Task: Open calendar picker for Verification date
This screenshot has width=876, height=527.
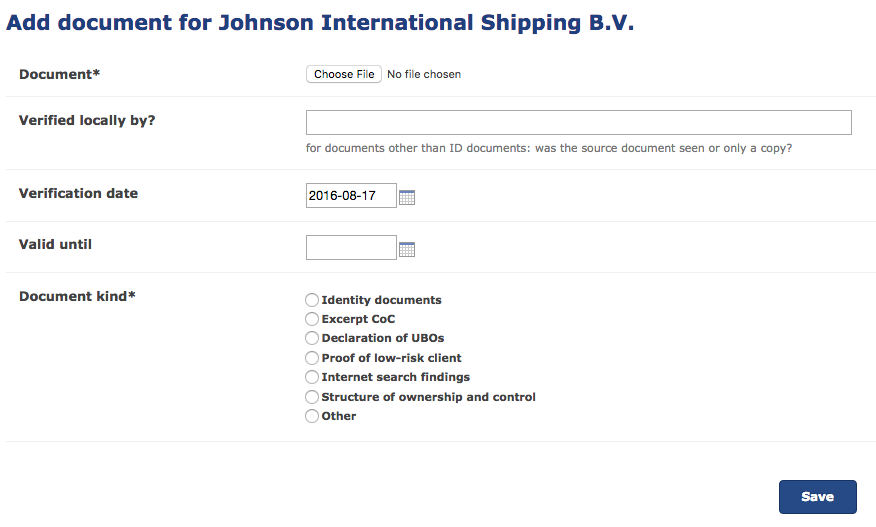Action: tap(407, 197)
